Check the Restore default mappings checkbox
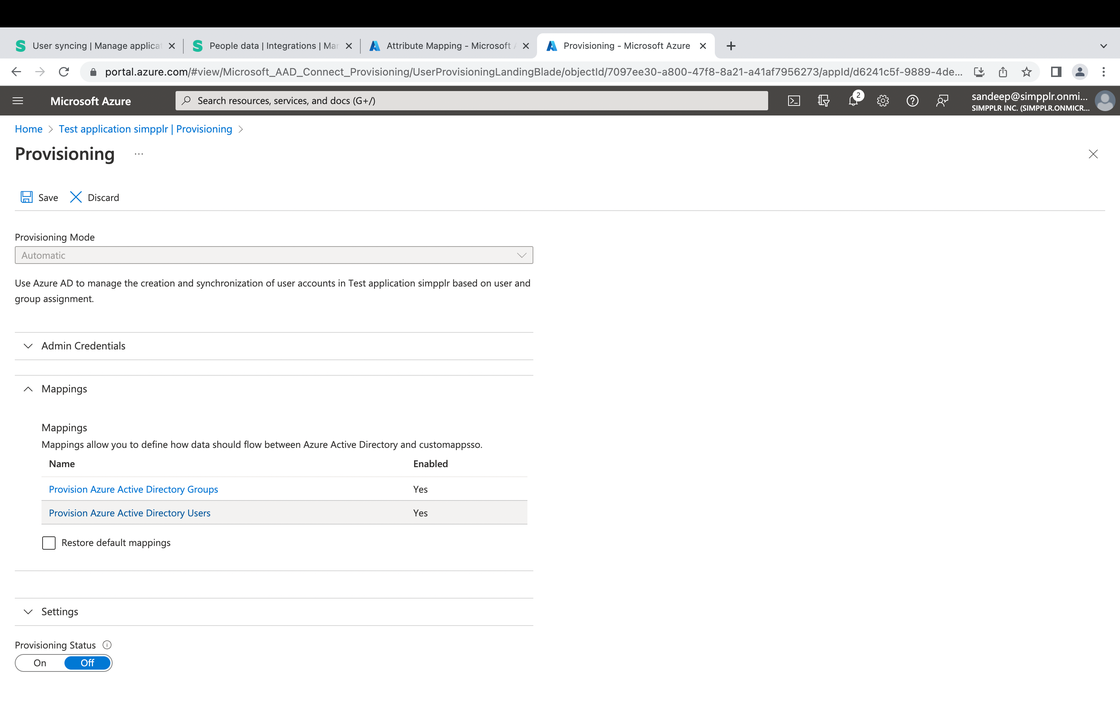Viewport: 1120px width, 727px height. (48, 542)
